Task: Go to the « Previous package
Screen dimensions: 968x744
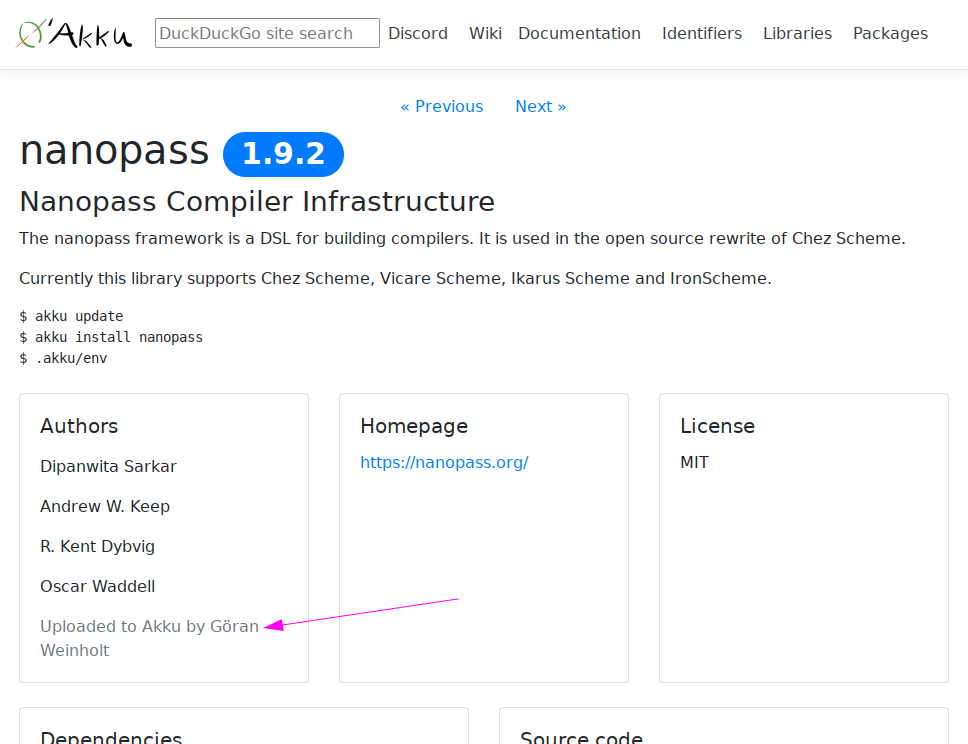Action: coord(441,106)
